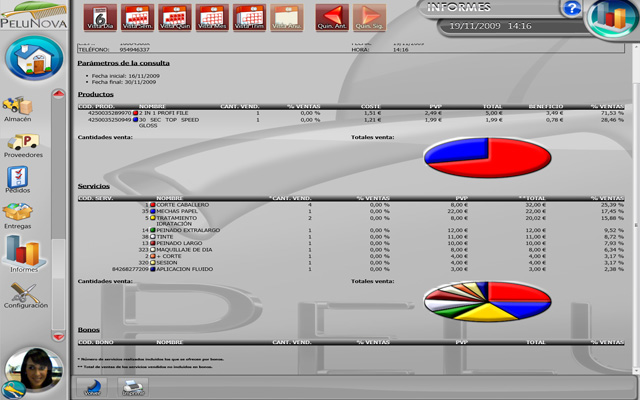Viewport: 640px width, 400px height.
Task: Go to previous fortnight with Quin. Ant.
Action: (x=332, y=18)
